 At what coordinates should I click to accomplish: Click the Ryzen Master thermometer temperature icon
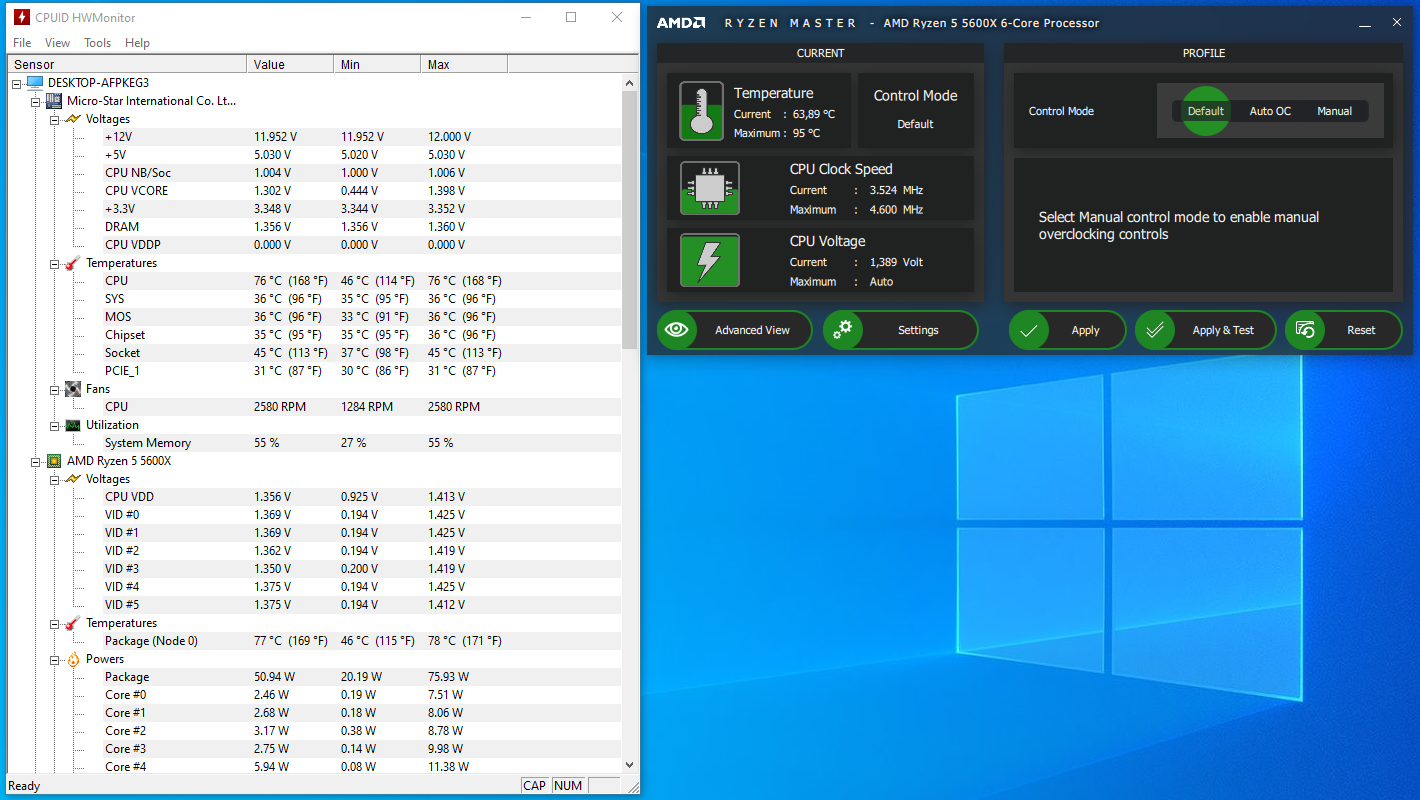pos(701,111)
